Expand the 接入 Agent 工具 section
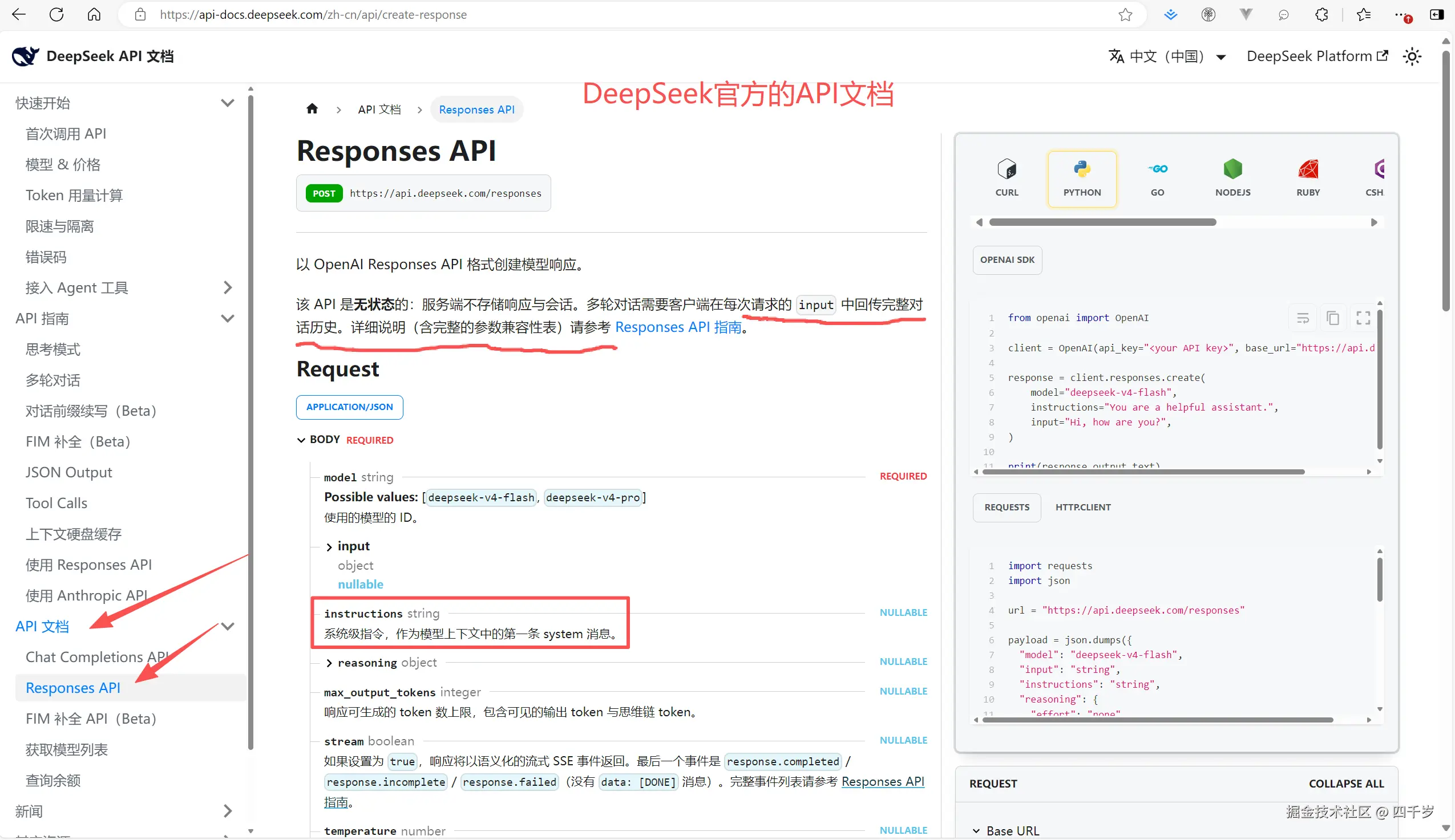Image resolution: width=1455 pixels, height=840 pixels. click(228, 287)
